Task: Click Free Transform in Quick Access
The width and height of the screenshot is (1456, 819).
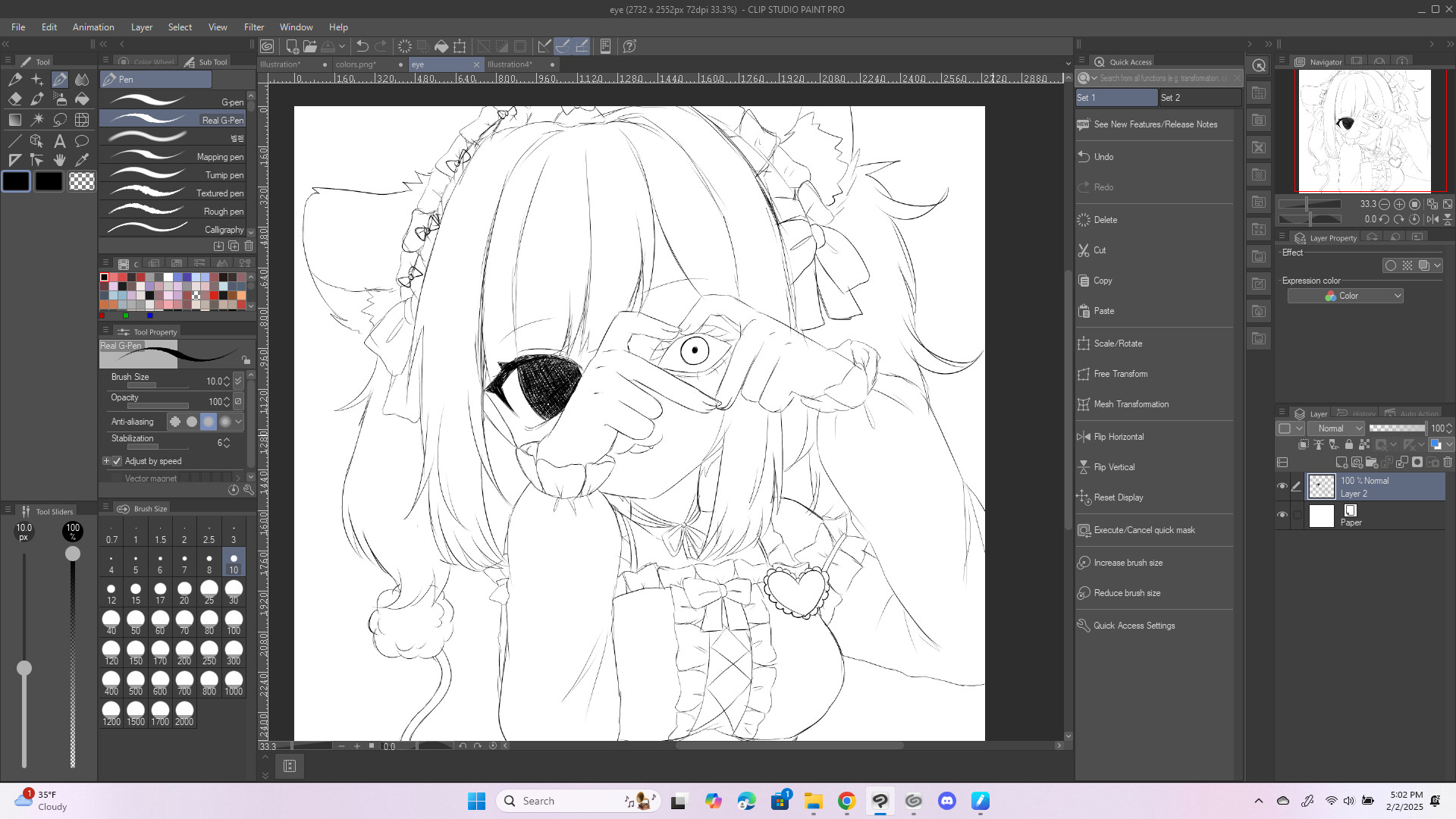Action: coord(1153,374)
